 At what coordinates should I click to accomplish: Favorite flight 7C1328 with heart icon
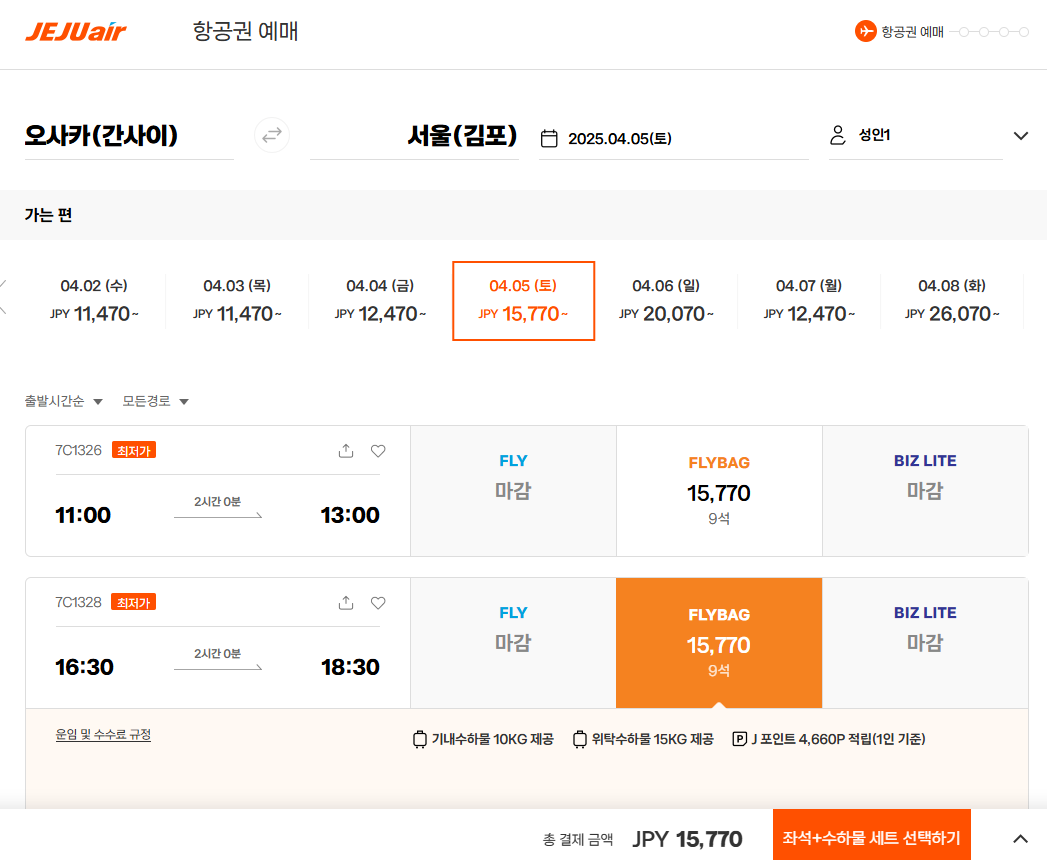click(x=378, y=603)
